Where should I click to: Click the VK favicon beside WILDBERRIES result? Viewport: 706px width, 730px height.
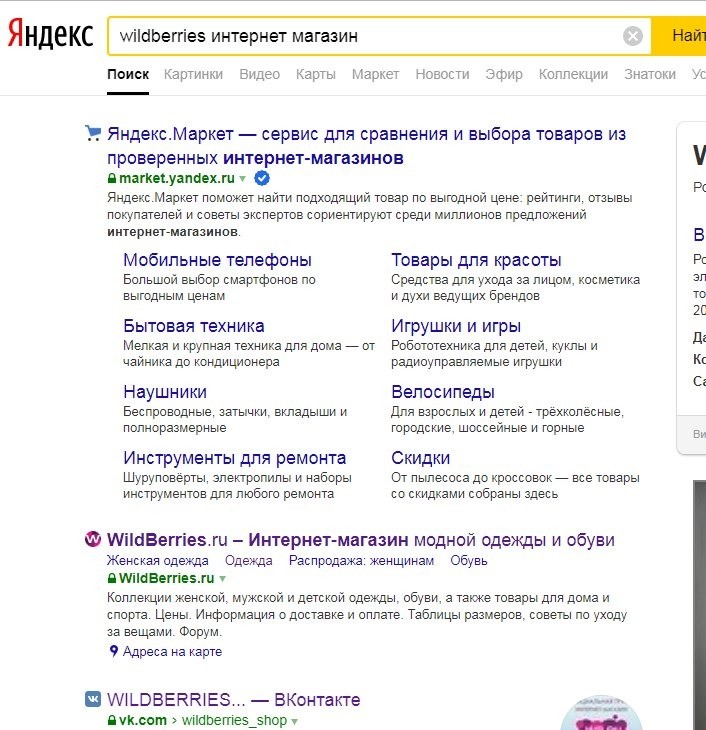point(93,699)
